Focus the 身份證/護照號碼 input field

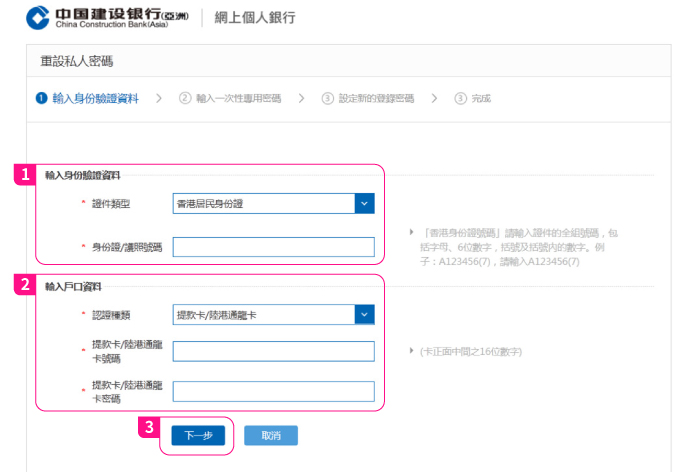(x=273, y=247)
